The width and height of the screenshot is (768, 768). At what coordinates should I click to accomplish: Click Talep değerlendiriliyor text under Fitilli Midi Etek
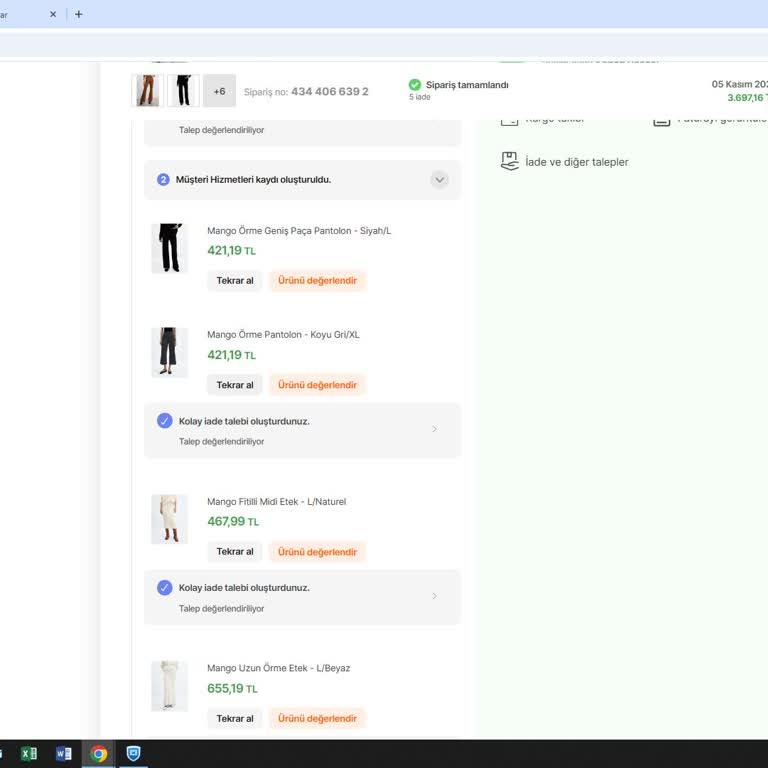221,609
